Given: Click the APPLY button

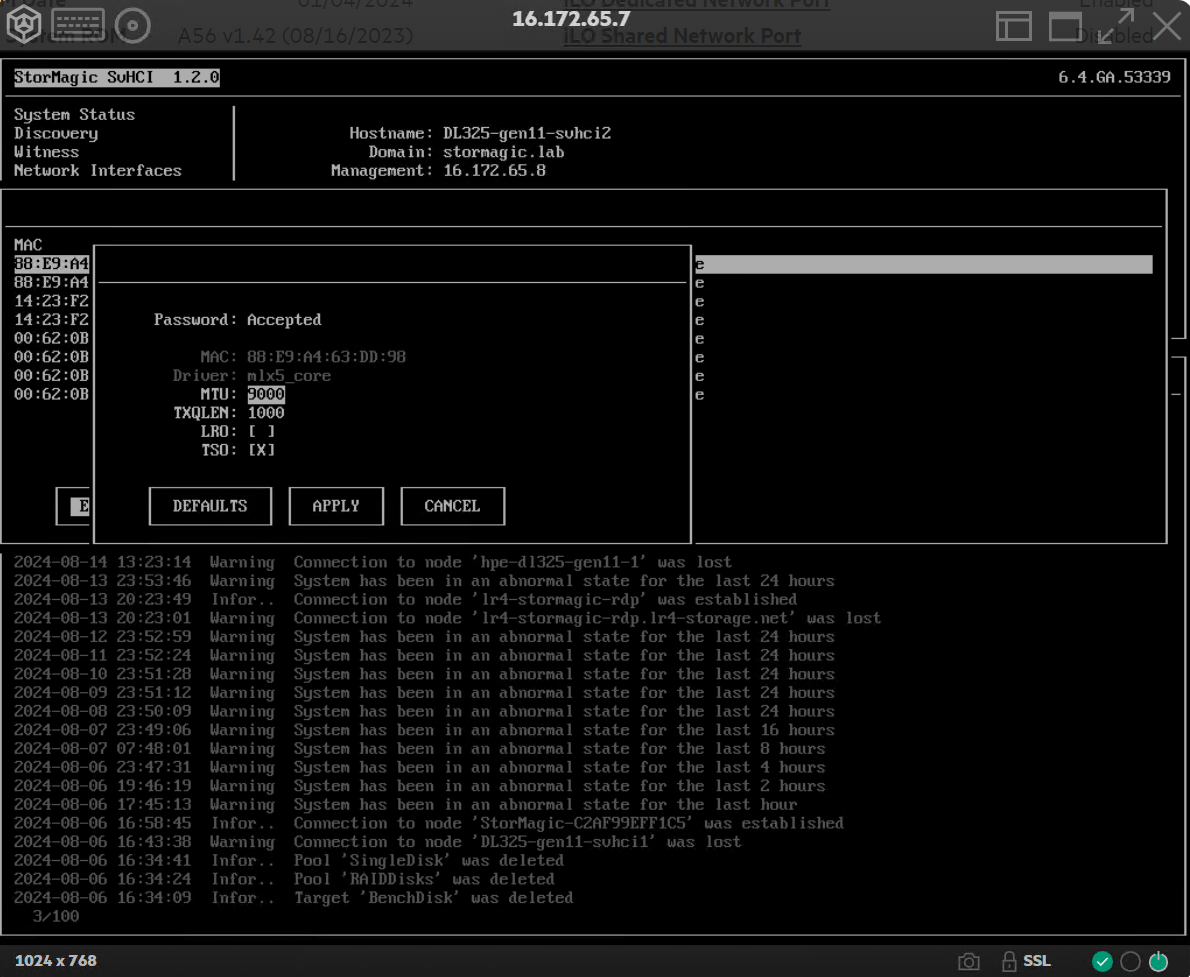Looking at the screenshot, I should click(x=336, y=506).
